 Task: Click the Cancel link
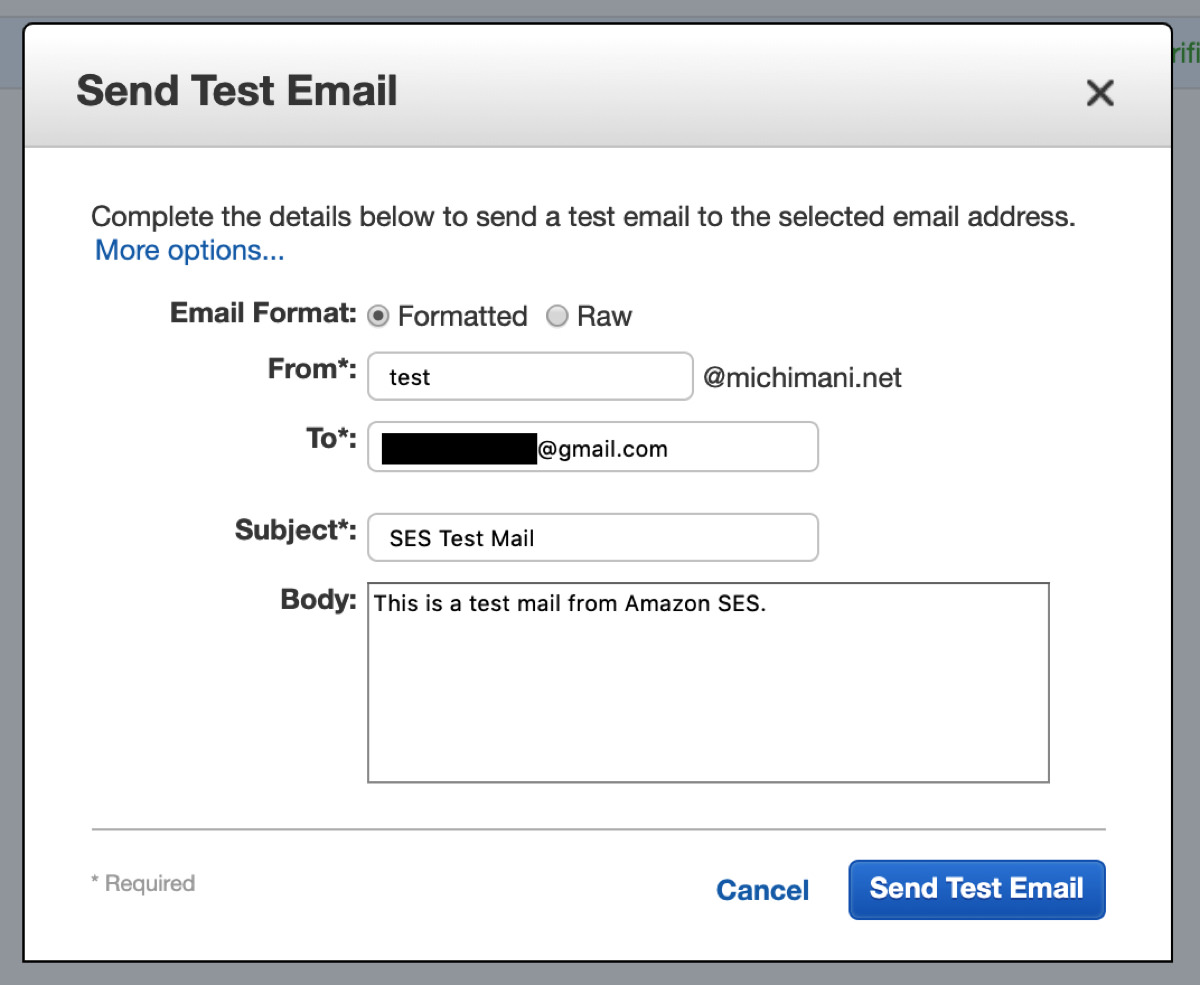click(762, 890)
